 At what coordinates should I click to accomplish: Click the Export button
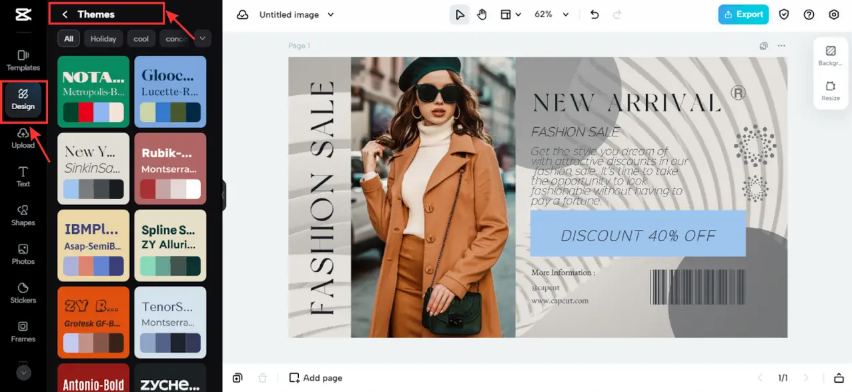point(743,15)
